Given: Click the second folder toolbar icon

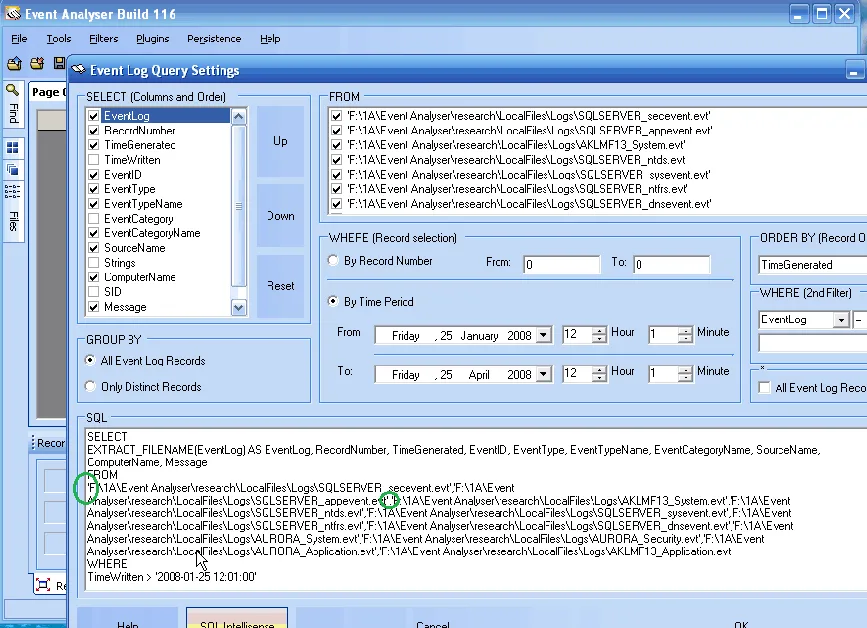Looking at the screenshot, I should tap(37, 64).
